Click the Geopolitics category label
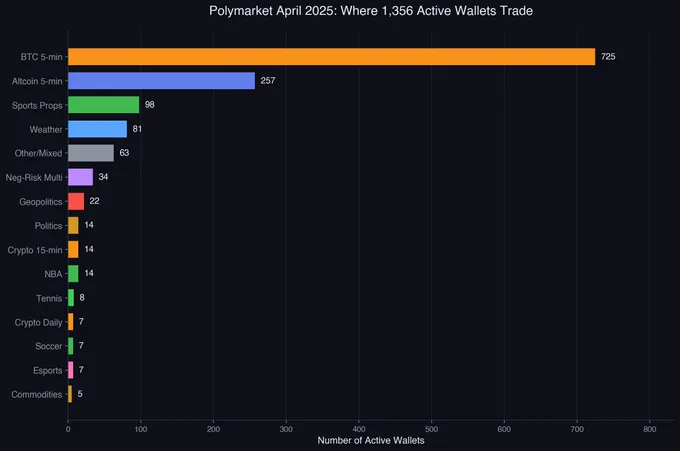680x451 pixels. [x=41, y=202]
